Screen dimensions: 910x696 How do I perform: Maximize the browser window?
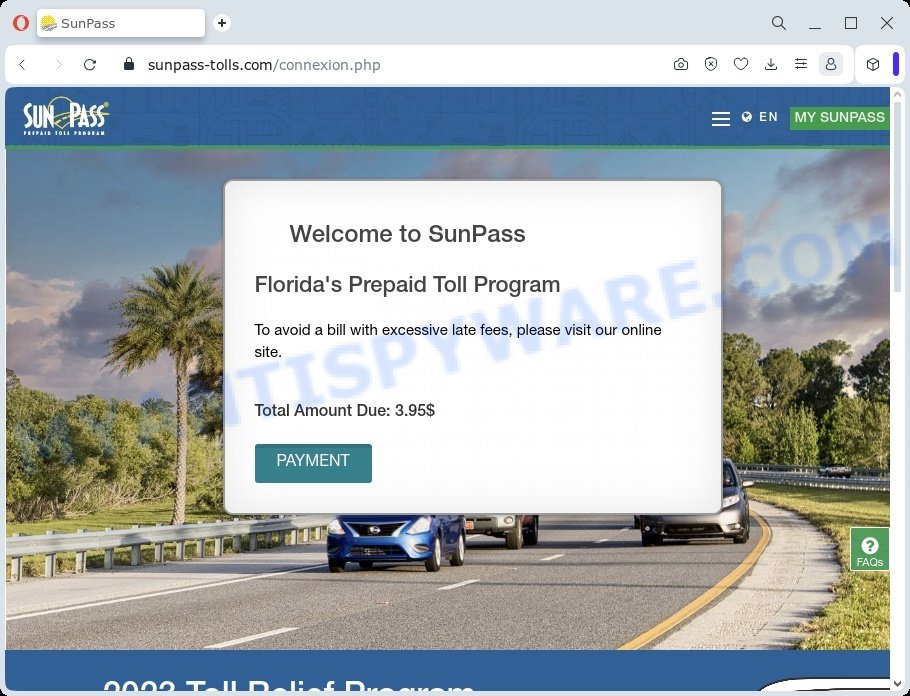(851, 23)
